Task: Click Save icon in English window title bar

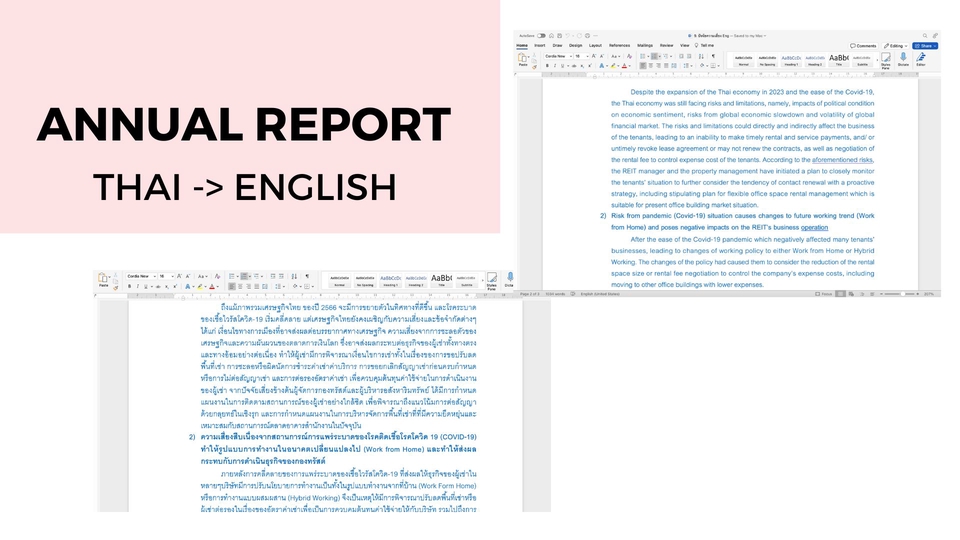Action: (x=560, y=36)
